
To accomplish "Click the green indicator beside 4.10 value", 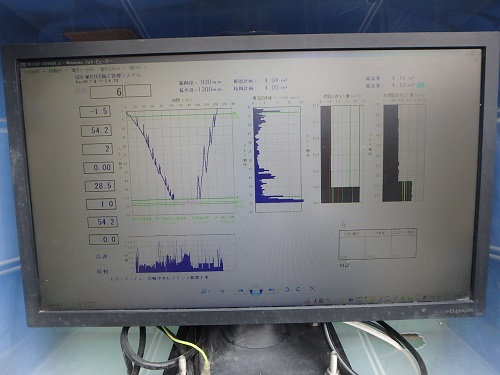I will click(x=421, y=85).
